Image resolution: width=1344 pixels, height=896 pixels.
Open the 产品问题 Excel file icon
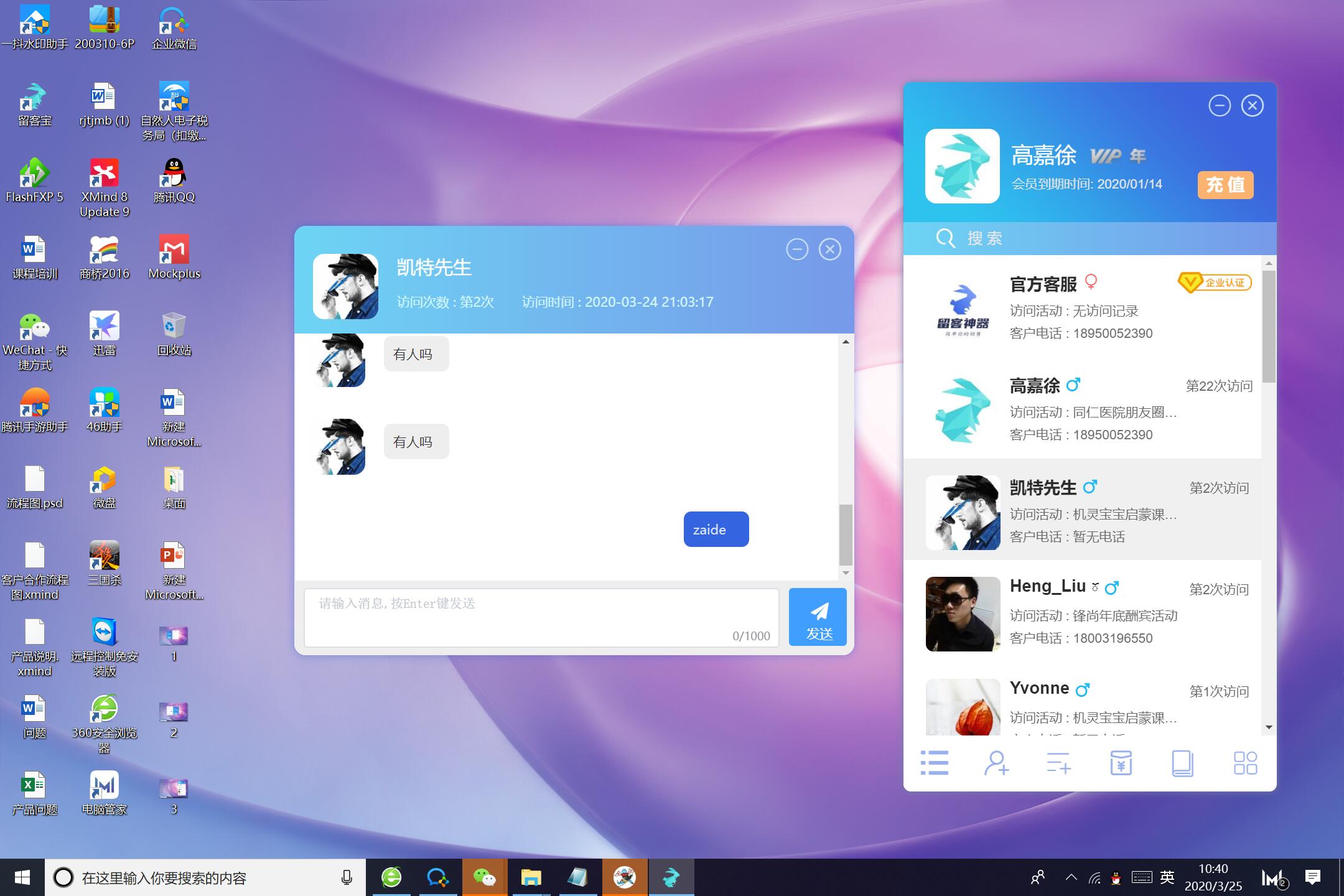34,793
